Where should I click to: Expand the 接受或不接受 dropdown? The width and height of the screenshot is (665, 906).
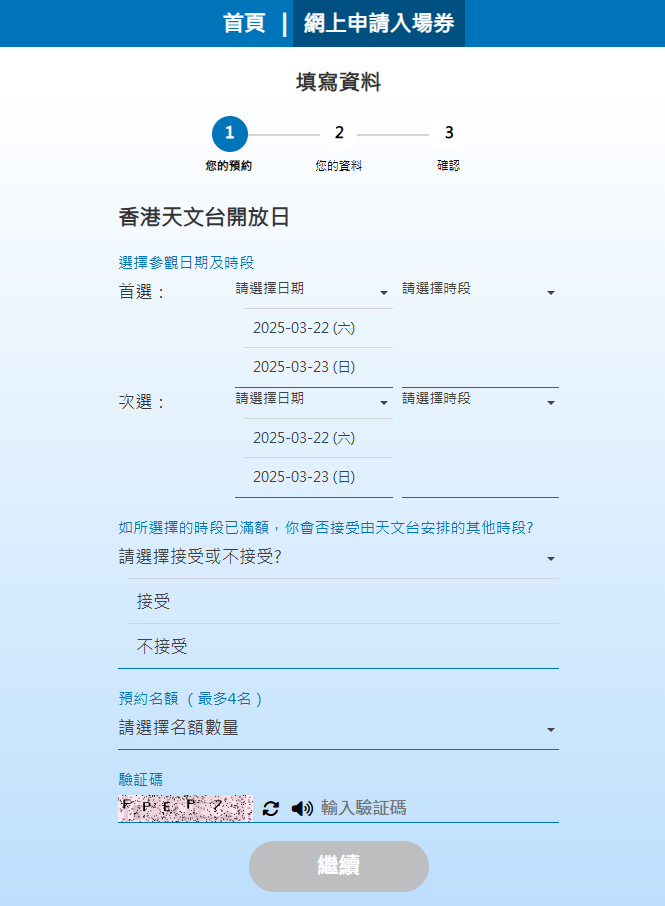338,557
